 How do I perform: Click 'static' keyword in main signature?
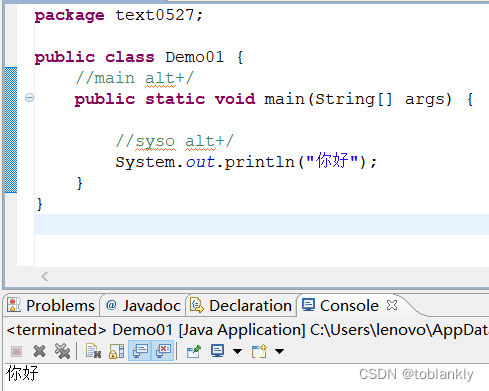point(175,99)
